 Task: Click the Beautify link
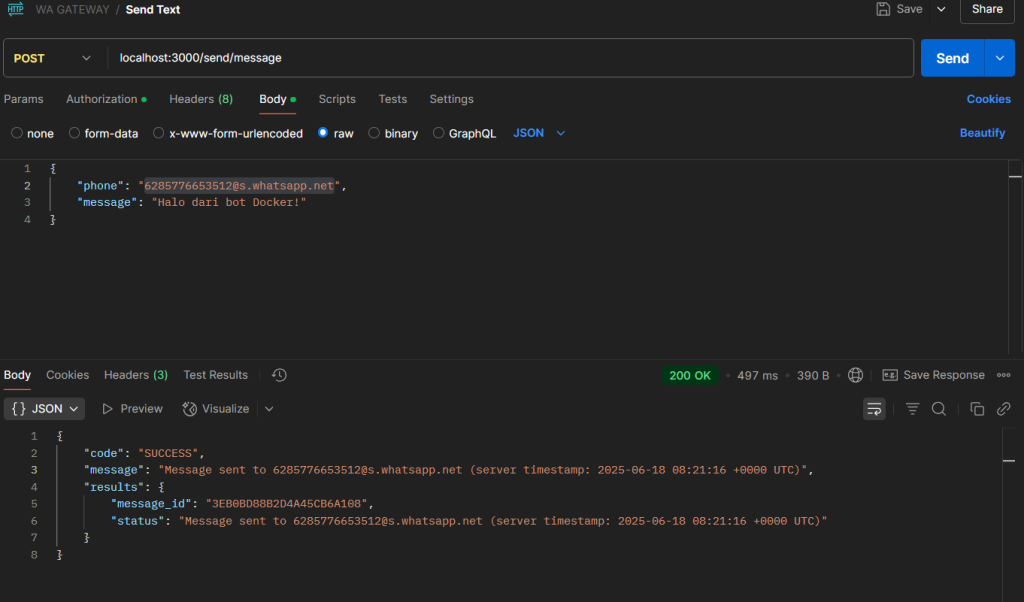(x=982, y=133)
